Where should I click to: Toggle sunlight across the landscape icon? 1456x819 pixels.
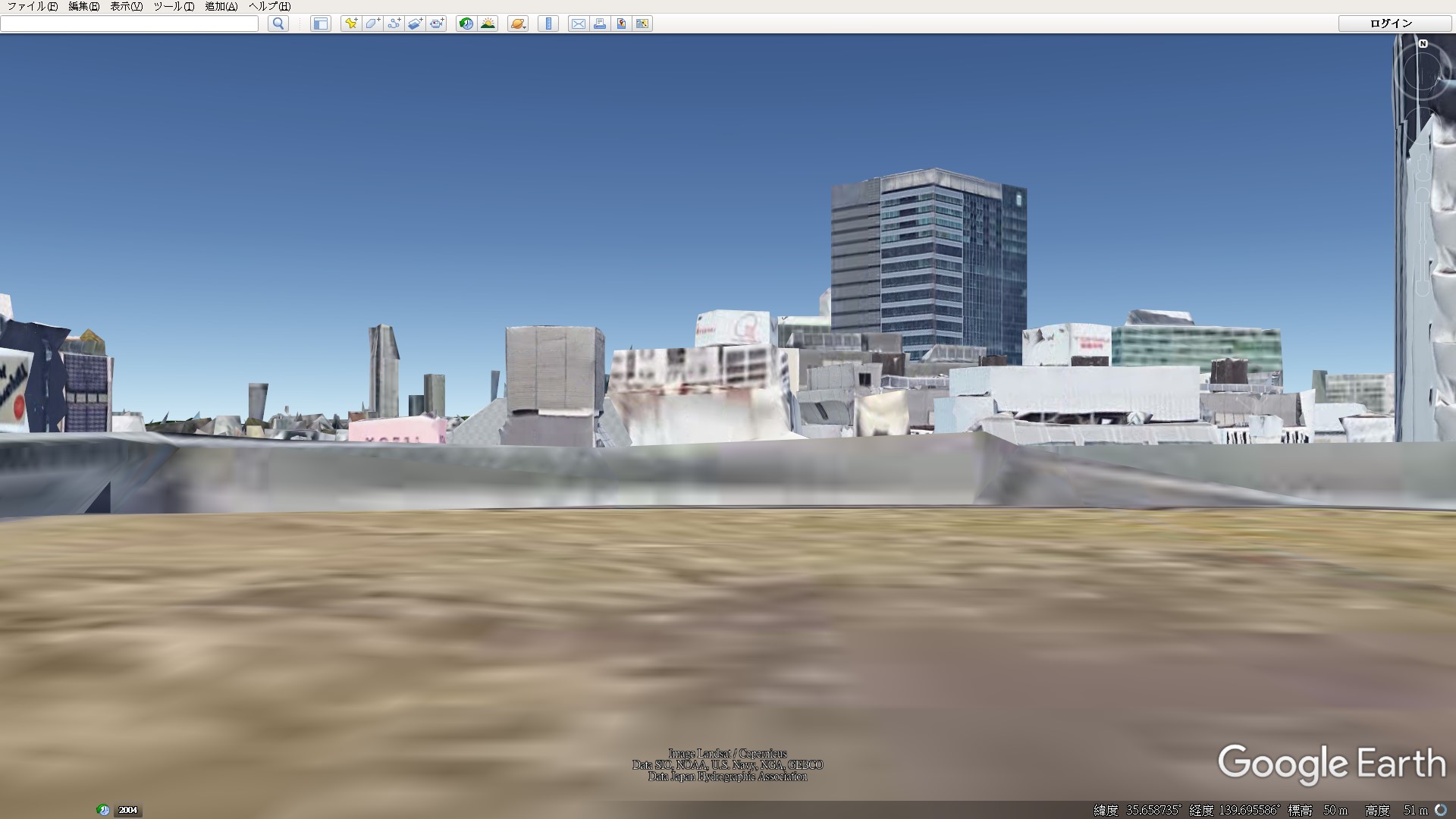point(488,24)
